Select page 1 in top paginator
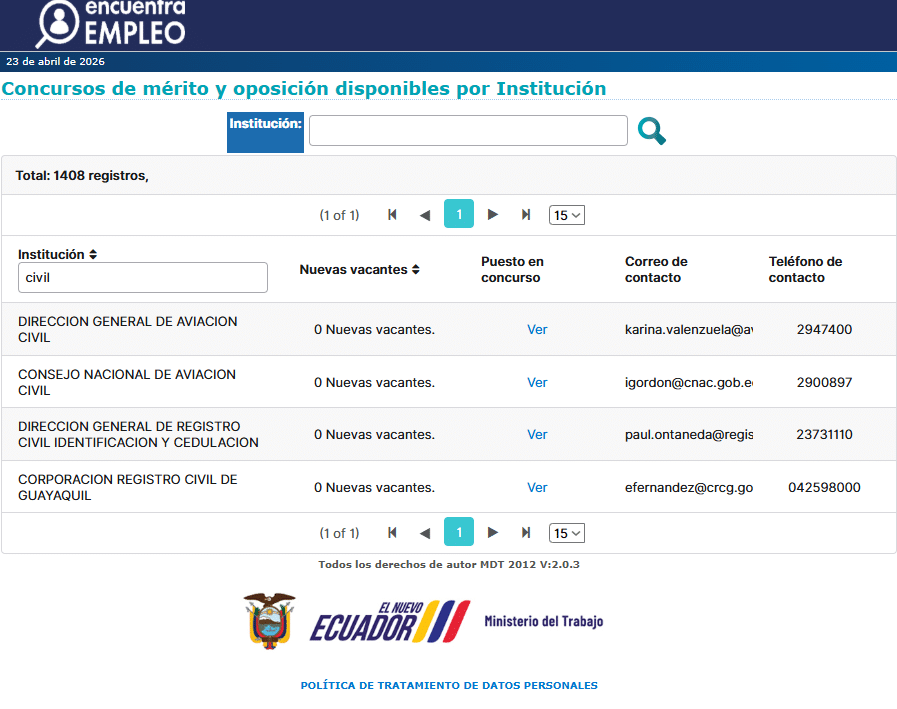The width and height of the screenshot is (897, 709). pyautogui.click(x=459, y=215)
